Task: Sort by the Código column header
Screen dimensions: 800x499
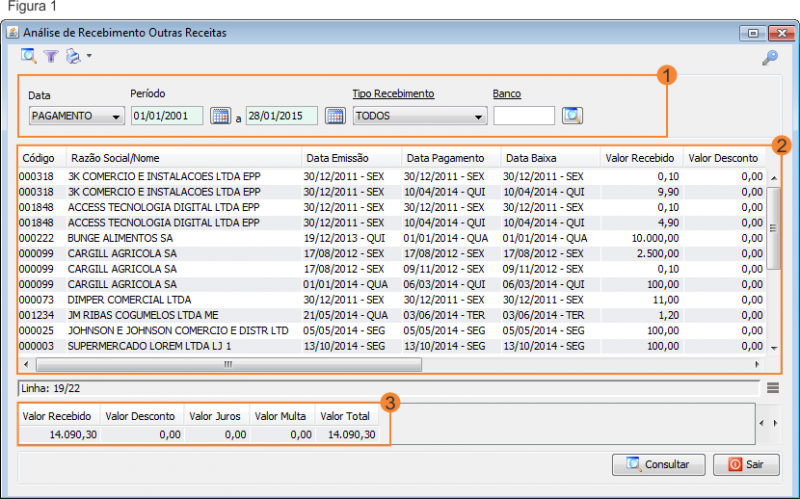Action: 42,158
